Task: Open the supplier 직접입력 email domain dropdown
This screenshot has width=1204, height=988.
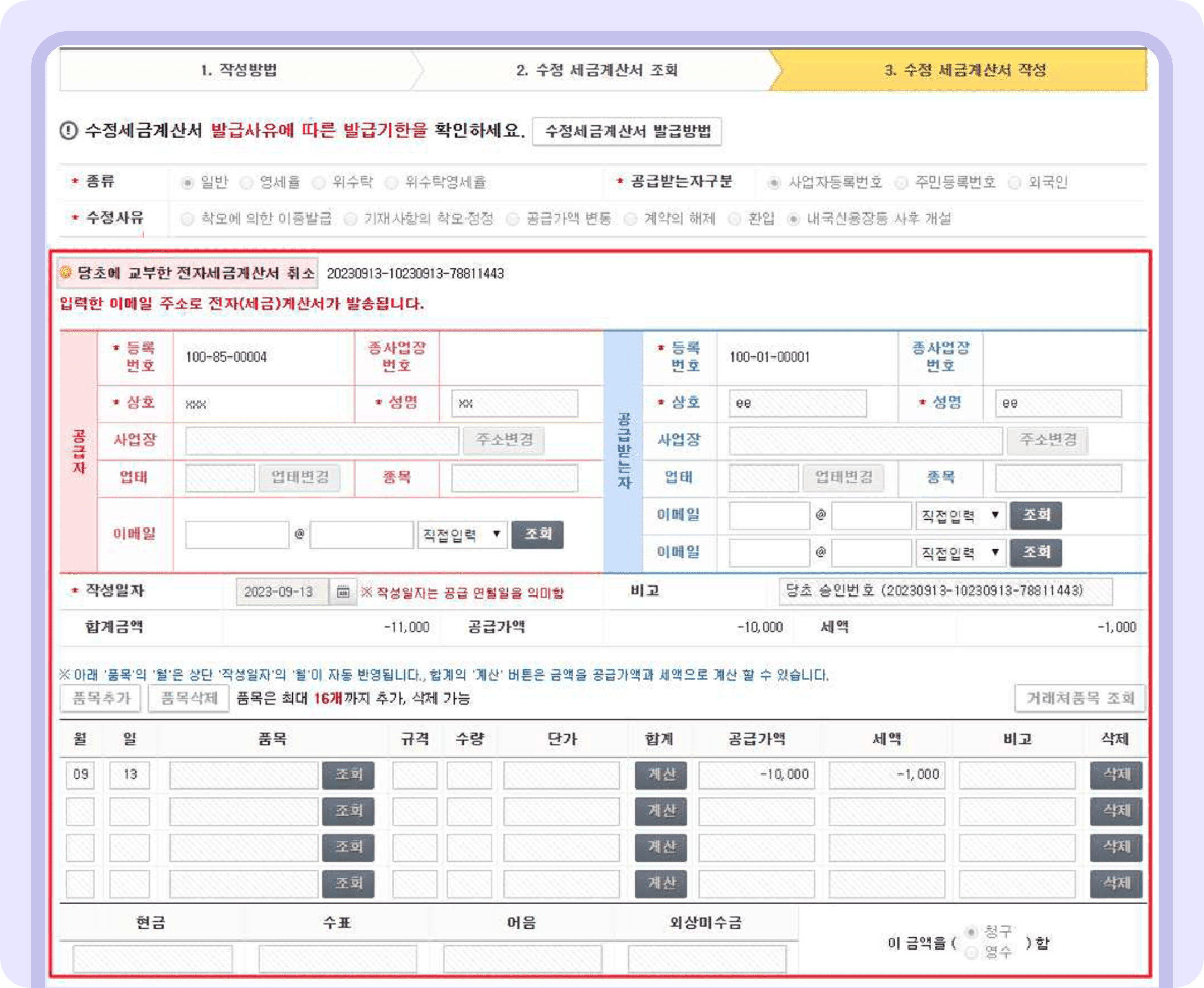Action: [x=462, y=534]
